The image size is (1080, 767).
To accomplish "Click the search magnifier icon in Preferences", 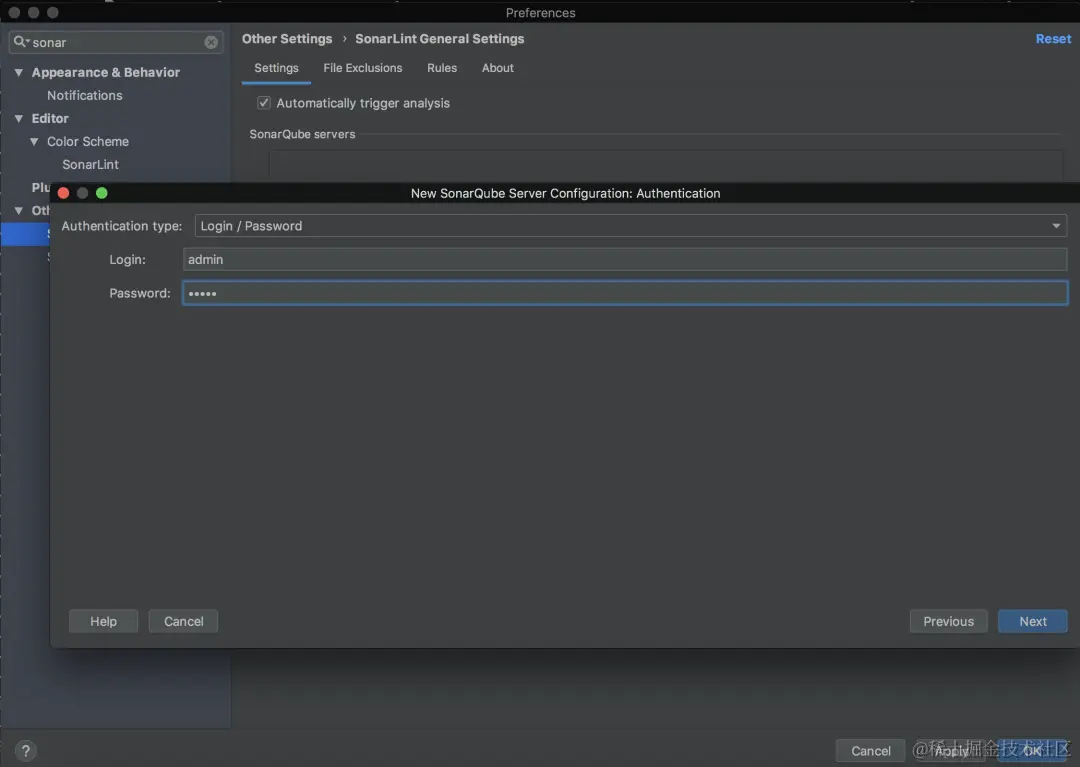I will [x=21, y=42].
